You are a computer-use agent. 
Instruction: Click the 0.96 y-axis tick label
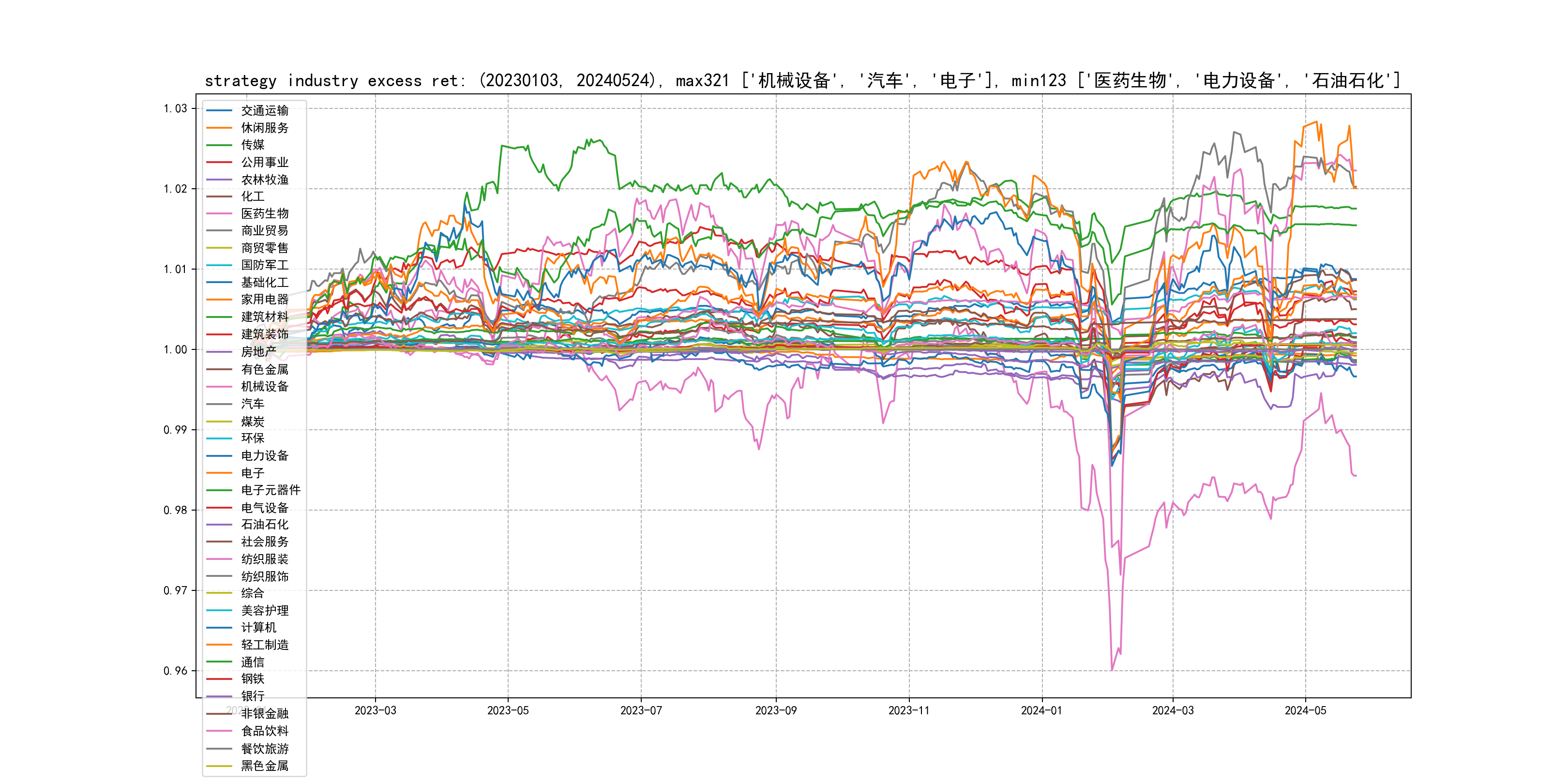pos(175,671)
